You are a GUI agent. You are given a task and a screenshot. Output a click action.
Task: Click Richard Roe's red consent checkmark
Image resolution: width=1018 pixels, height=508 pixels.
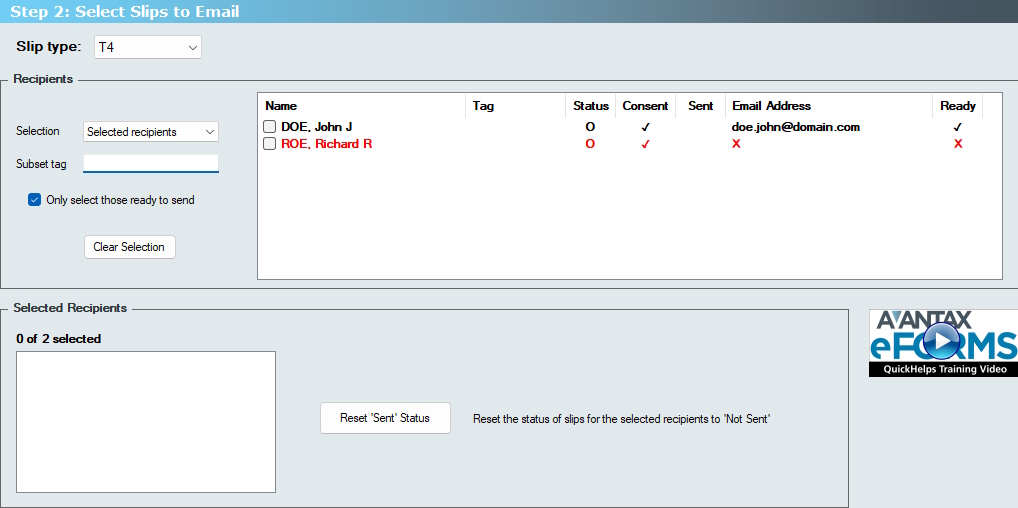pos(645,144)
